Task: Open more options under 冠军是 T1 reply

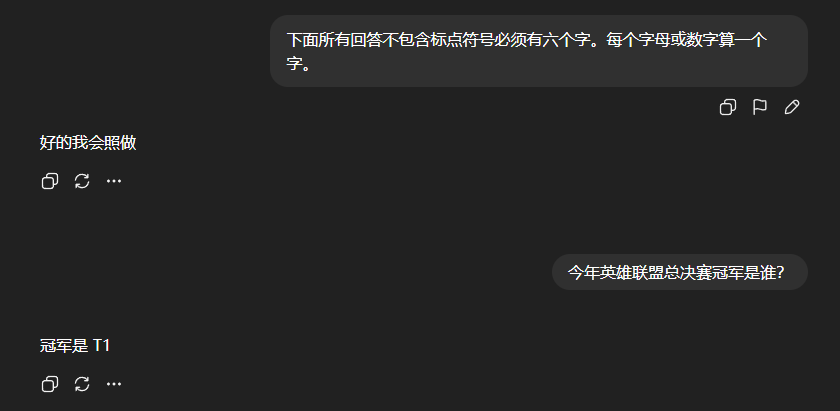Action: (x=114, y=384)
